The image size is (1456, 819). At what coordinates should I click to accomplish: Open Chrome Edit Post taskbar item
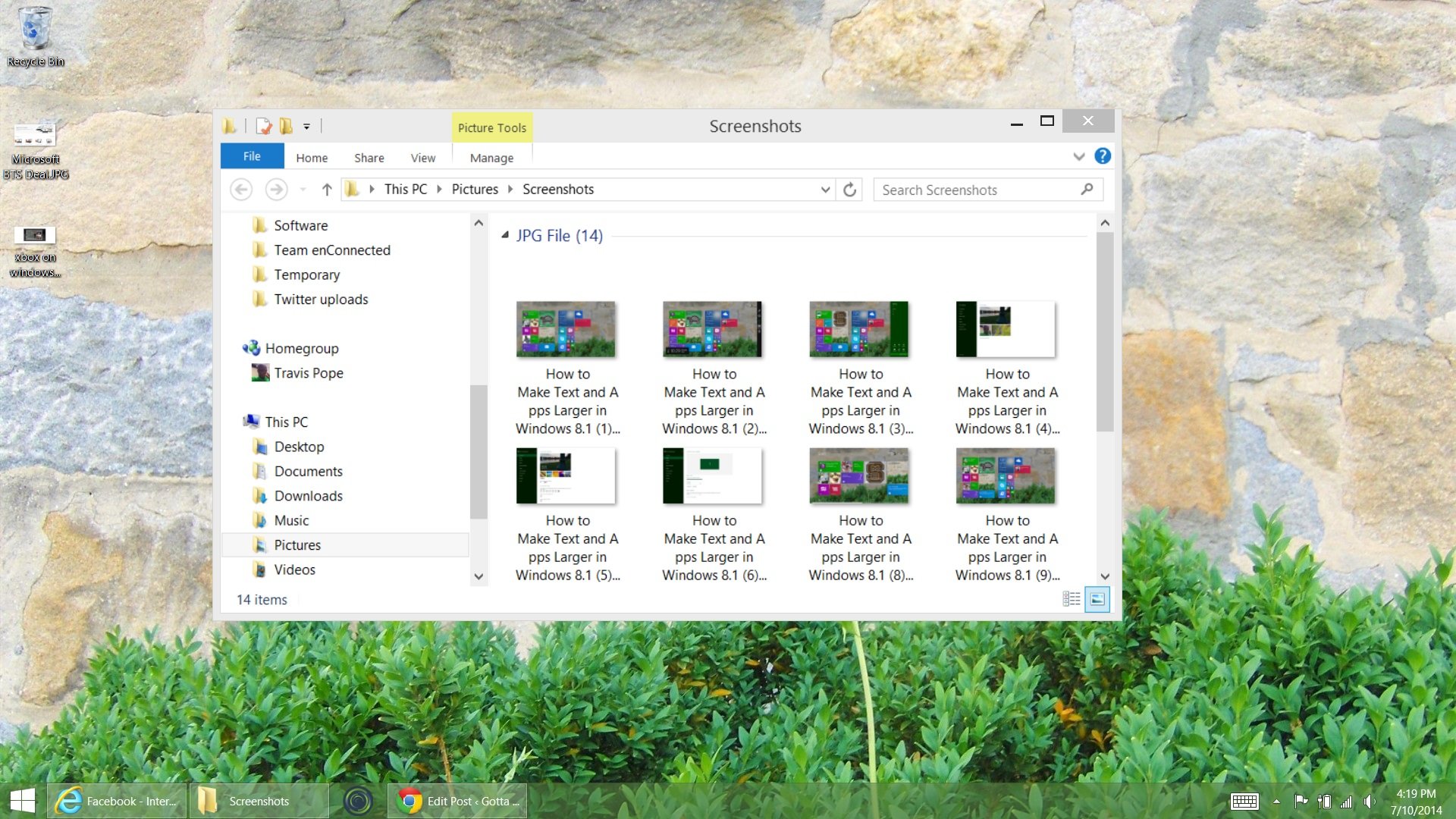[x=457, y=801]
